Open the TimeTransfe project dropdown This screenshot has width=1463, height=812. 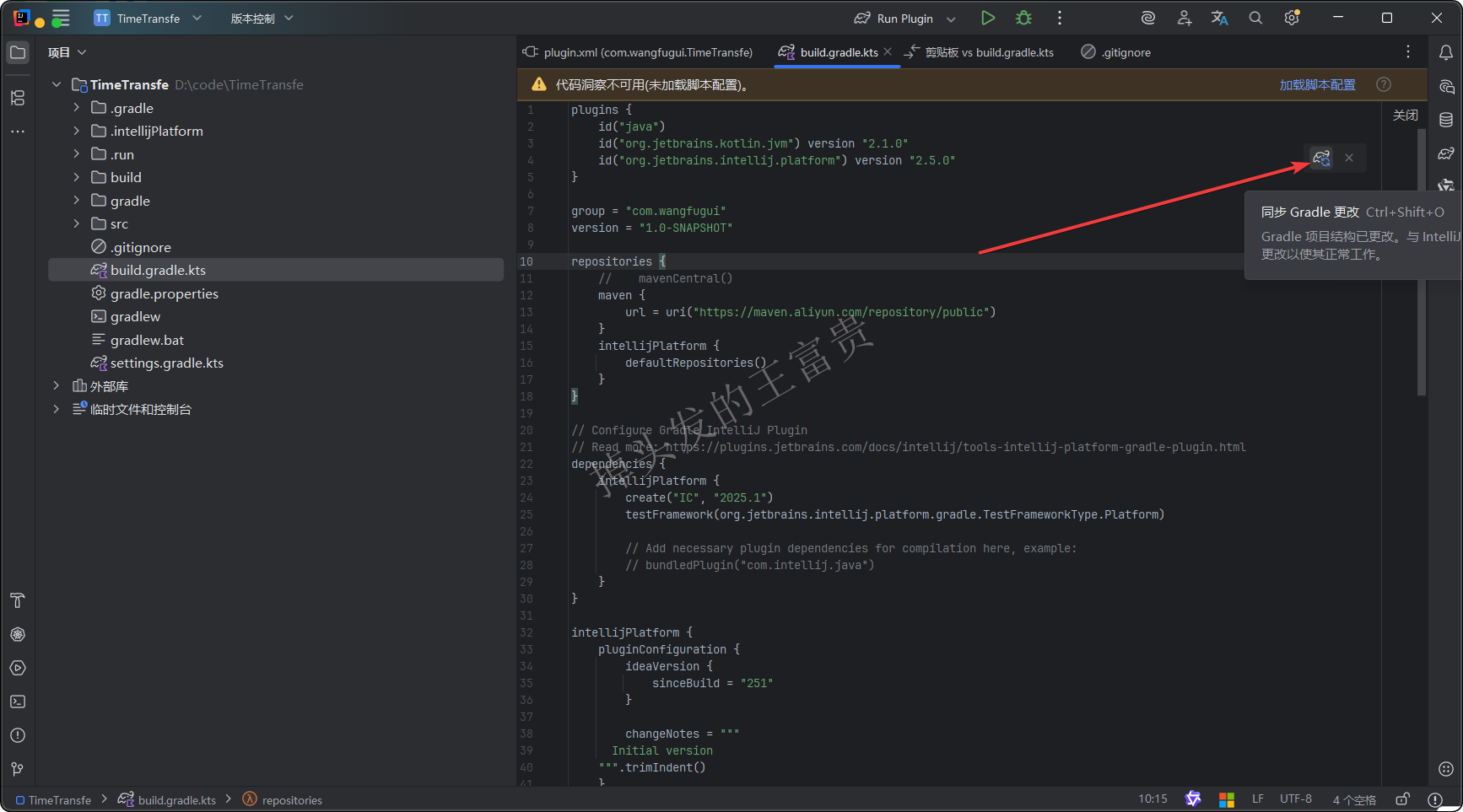148,18
